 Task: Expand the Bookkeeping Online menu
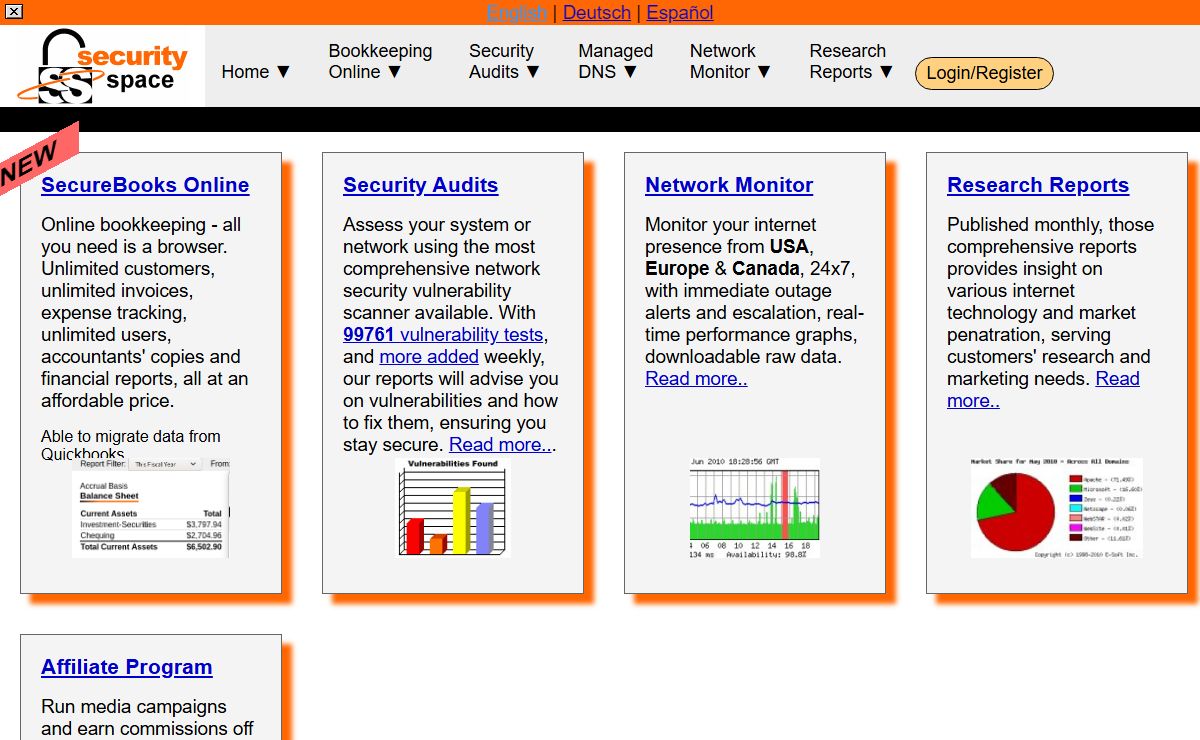click(380, 61)
